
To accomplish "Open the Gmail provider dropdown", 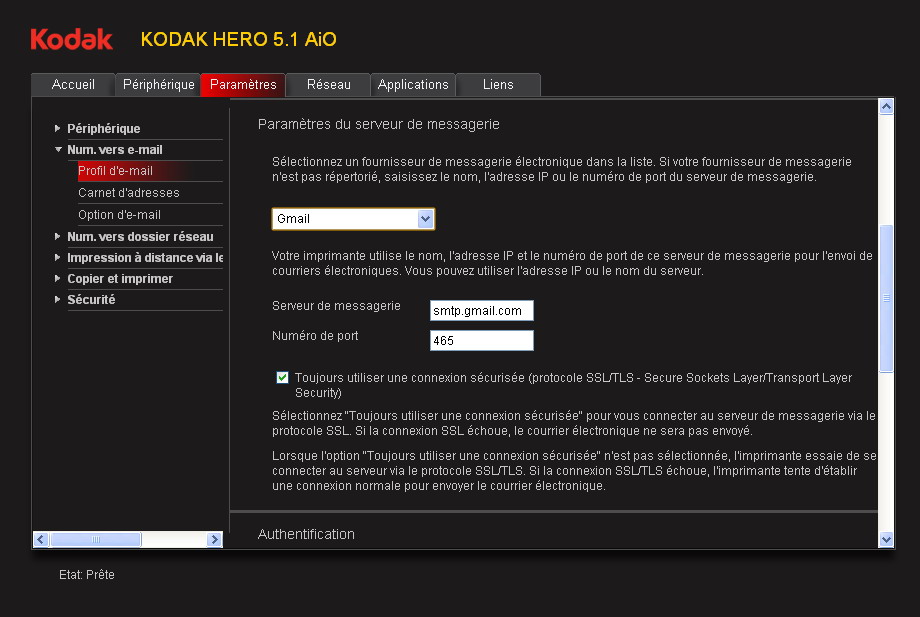I will [x=425, y=218].
